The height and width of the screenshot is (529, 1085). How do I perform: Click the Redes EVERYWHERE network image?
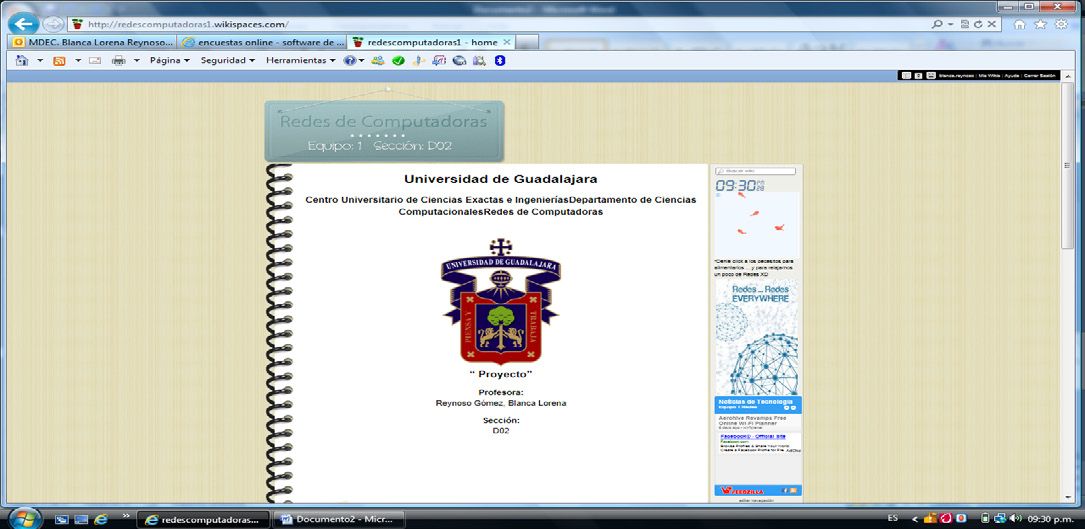tap(756, 337)
